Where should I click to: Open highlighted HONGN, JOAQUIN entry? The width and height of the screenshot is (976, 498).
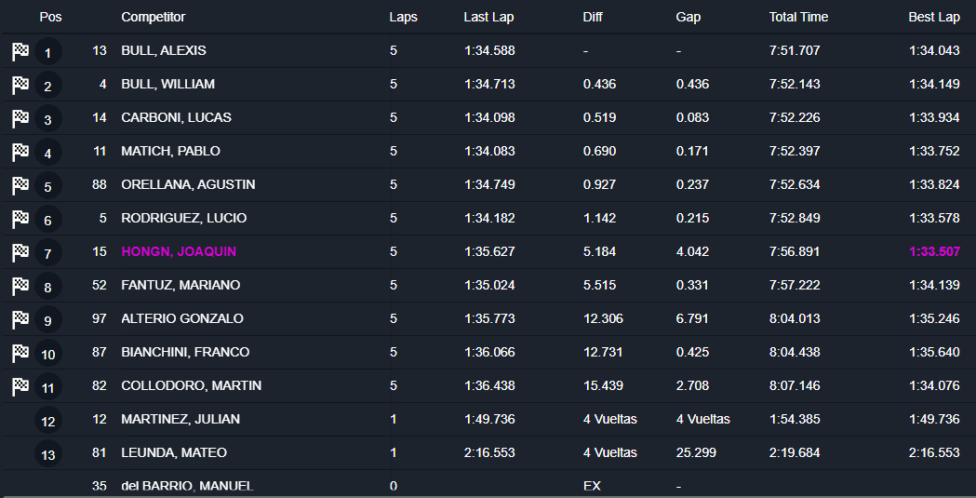point(178,252)
